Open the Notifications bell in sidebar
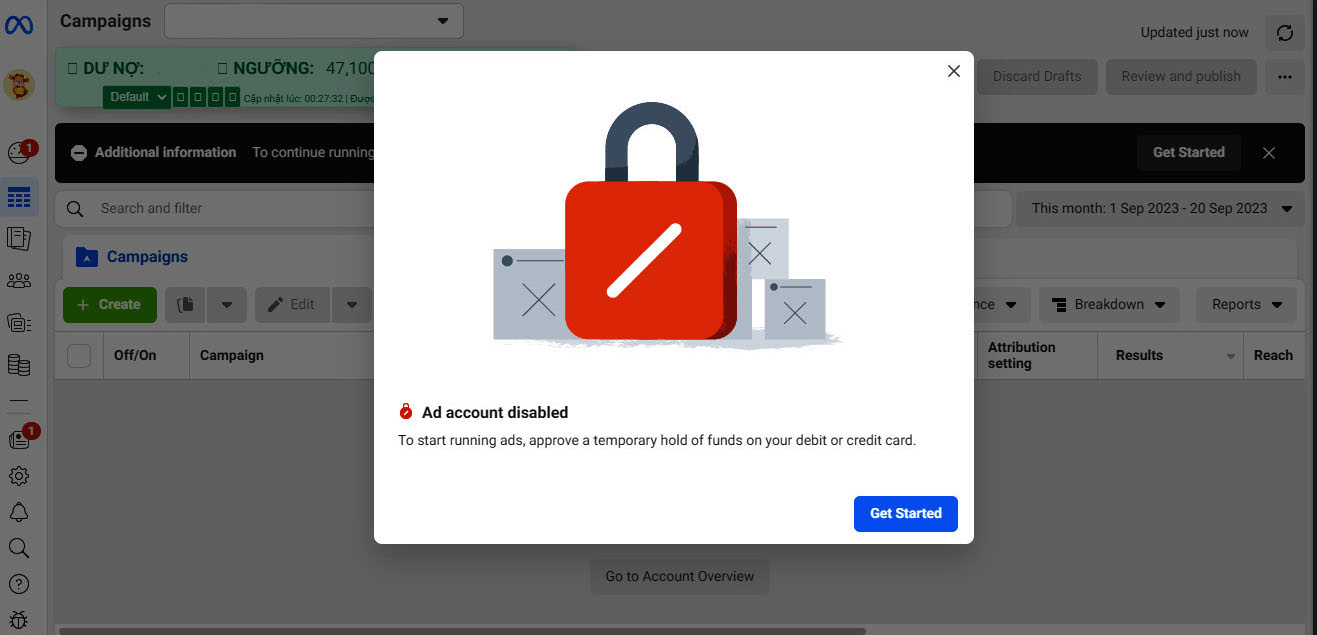 [19, 512]
